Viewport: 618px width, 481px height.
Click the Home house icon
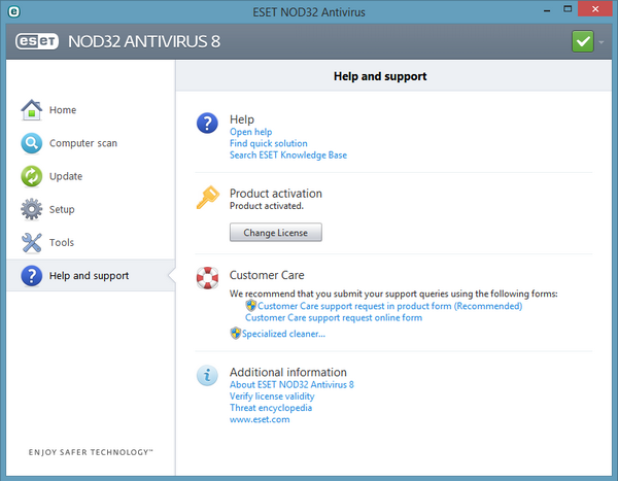(32, 110)
